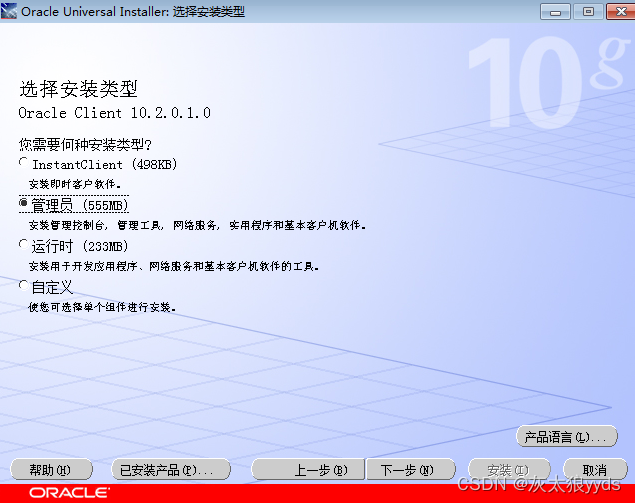
Task: Click the 您需要何种安装类型? question text
Action: coord(85,144)
